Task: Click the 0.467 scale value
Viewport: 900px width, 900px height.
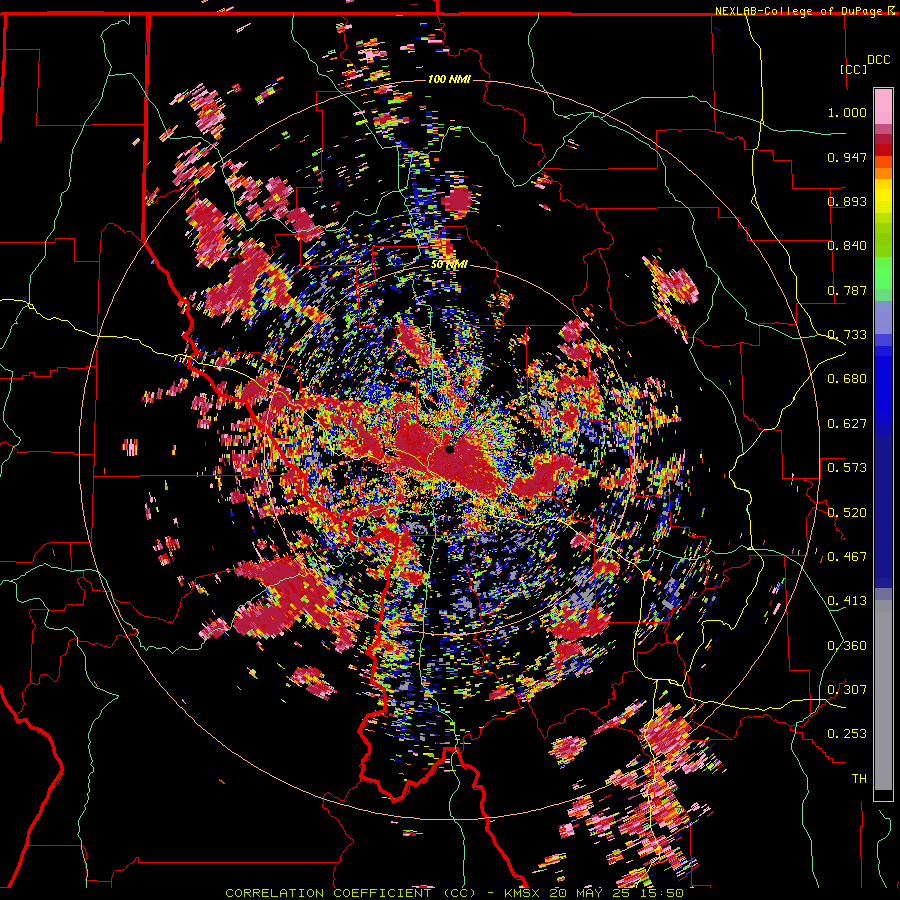Action: [x=847, y=557]
